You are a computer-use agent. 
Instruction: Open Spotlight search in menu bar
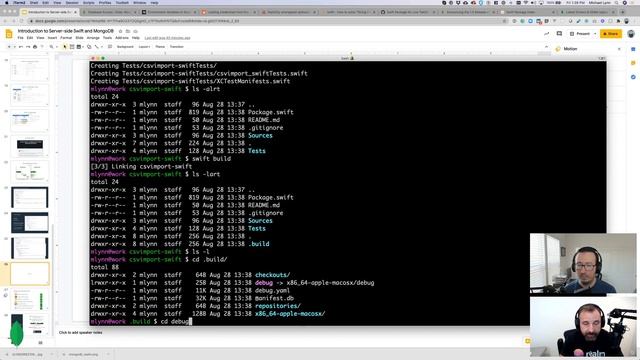point(617,2)
